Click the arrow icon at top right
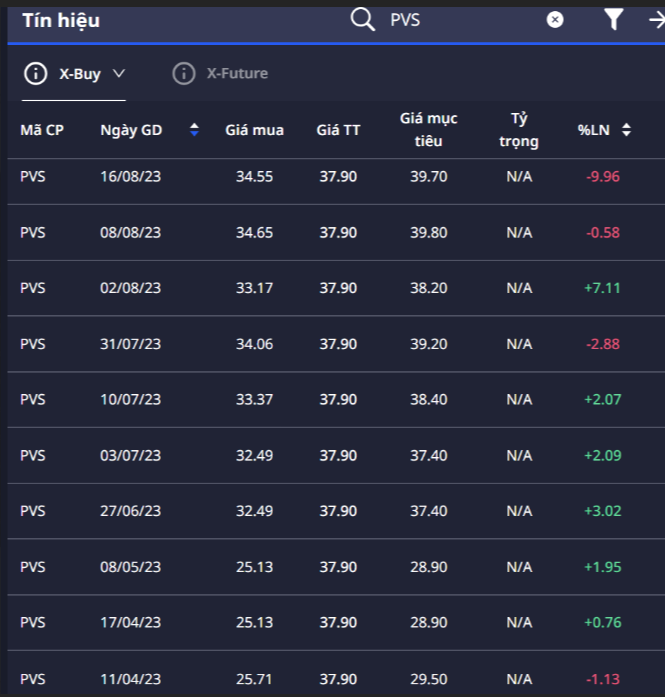The height and width of the screenshot is (697, 665). 656,19
